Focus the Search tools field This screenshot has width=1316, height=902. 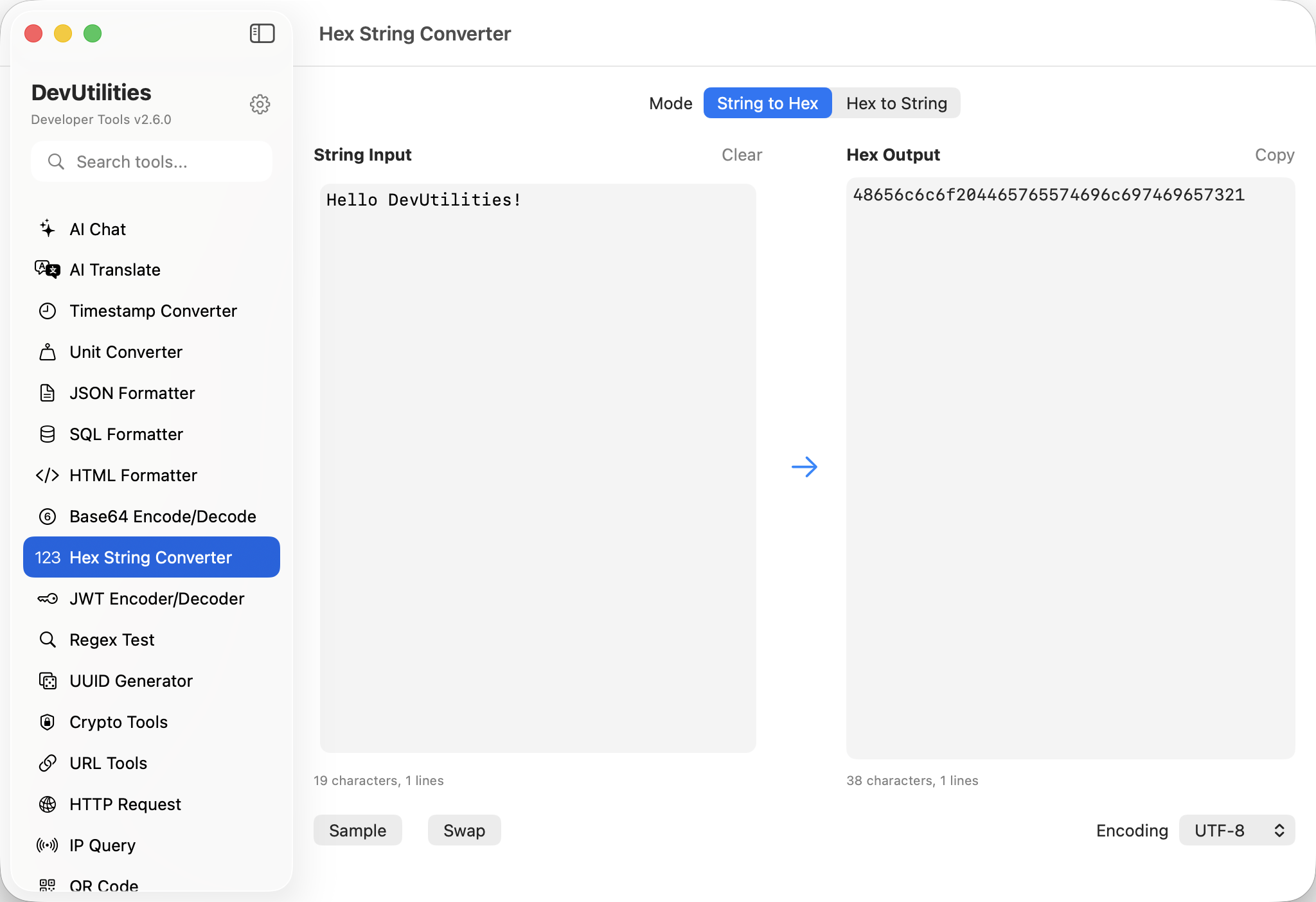[x=152, y=162]
